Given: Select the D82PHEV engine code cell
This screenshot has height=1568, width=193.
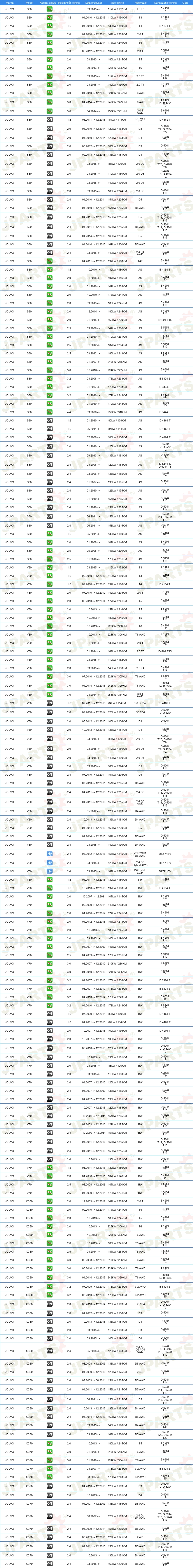Looking at the screenshot, I should click(165, 855).
